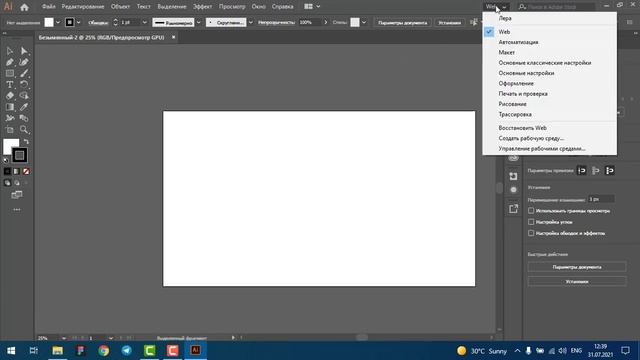The image size is (640, 360).
Task: Click the keyboard increment input field
Action: 600,199
